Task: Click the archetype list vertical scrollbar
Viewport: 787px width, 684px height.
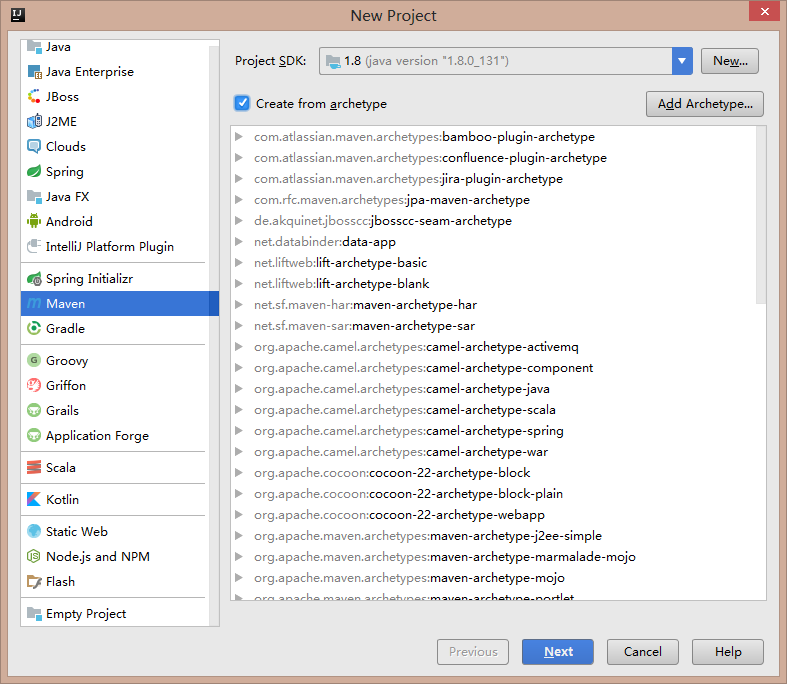Action: 761,216
